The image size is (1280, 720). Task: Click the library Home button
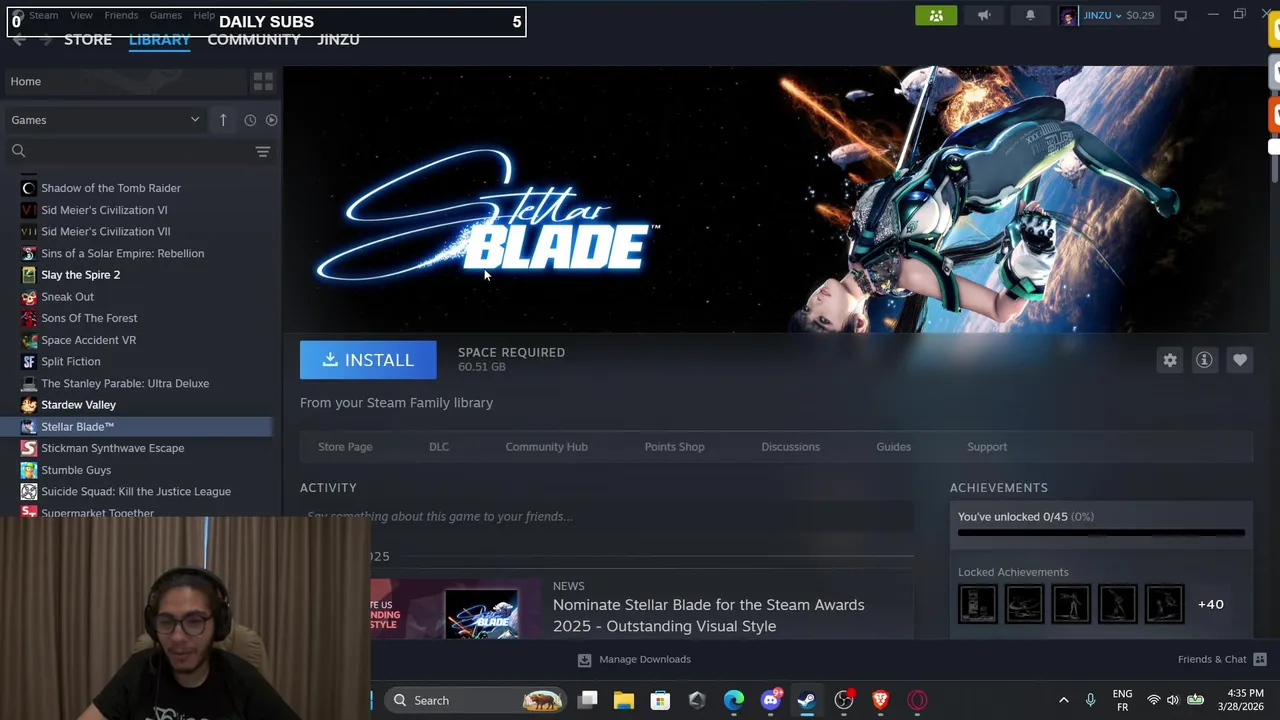pyautogui.click(x=124, y=81)
